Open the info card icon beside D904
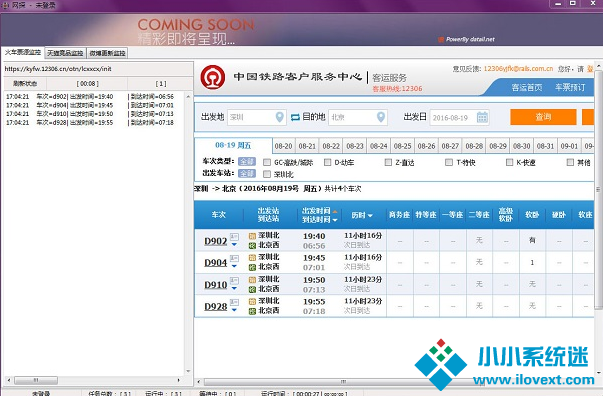The height and width of the screenshot is (396, 603). click(x=234, y=258)
